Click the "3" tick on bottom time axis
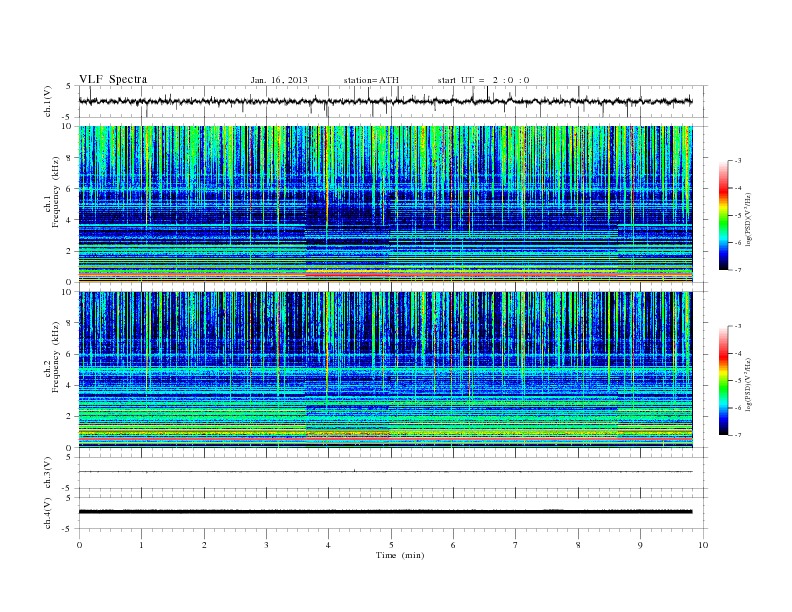This screenshot has width=792, height=612. 266,545
